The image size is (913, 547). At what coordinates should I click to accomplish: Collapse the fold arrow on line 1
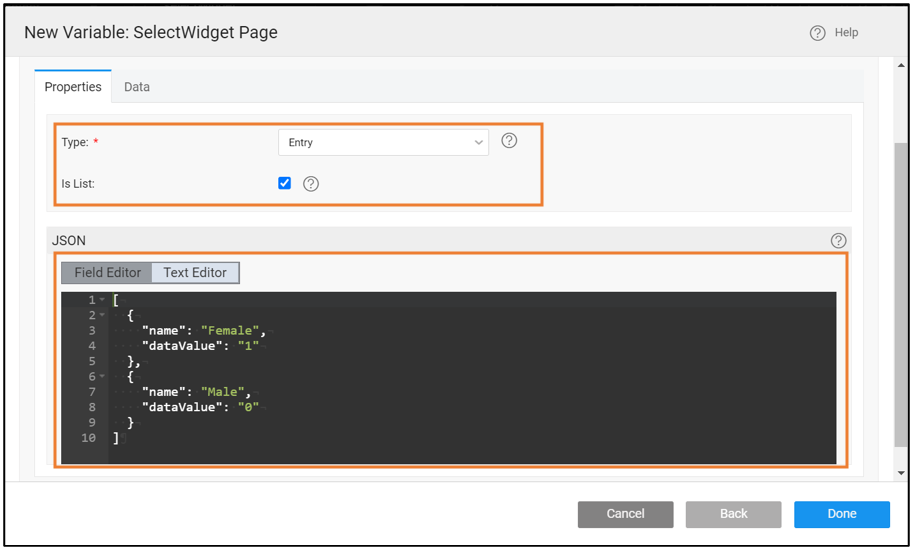[102, 300]
